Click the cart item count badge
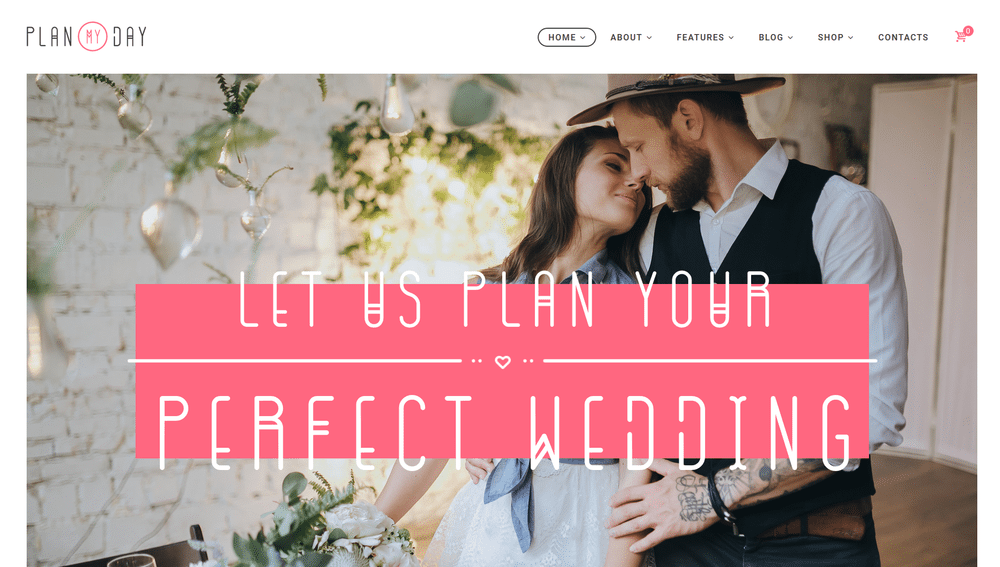This screenshot has width=1000, height=567. [968, 31]
